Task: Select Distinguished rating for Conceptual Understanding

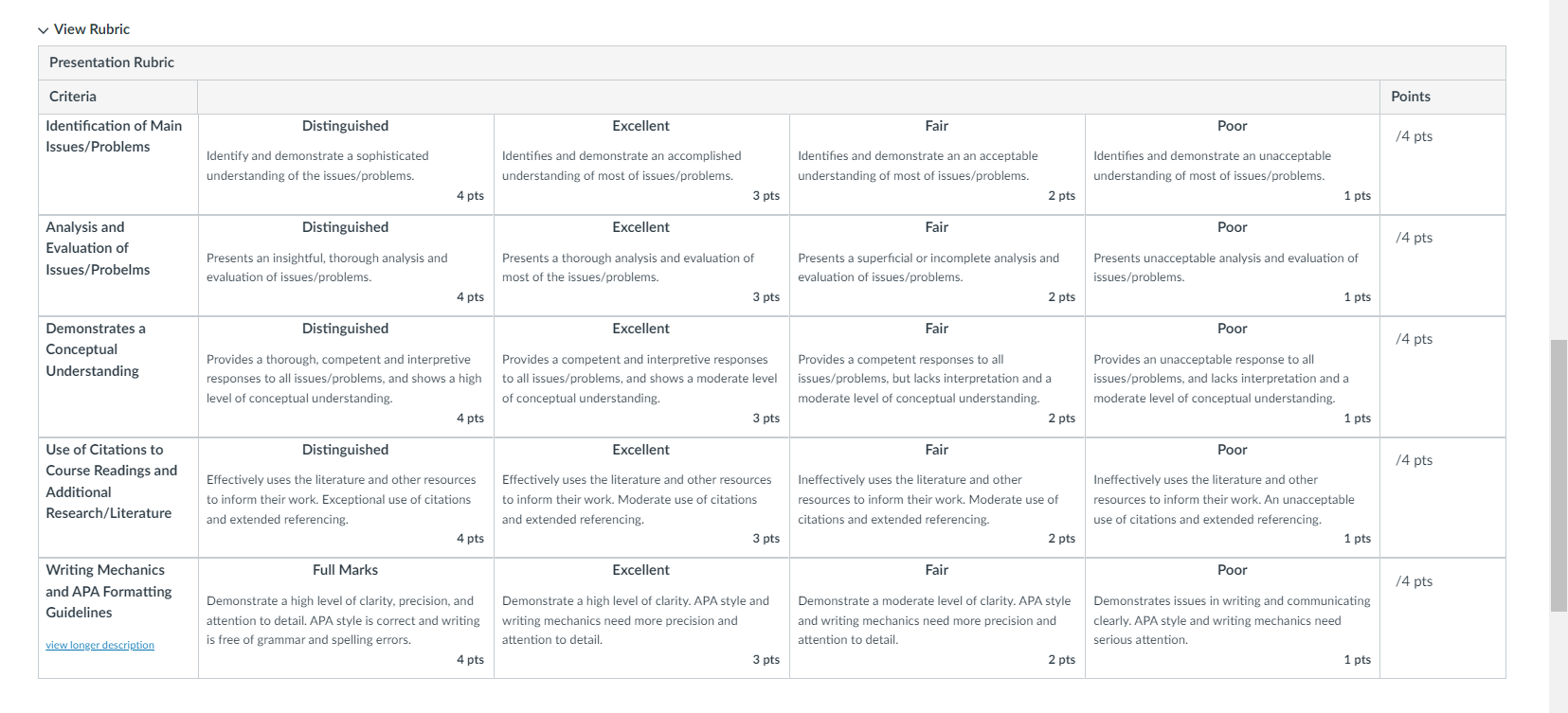Action: (346, 377)
